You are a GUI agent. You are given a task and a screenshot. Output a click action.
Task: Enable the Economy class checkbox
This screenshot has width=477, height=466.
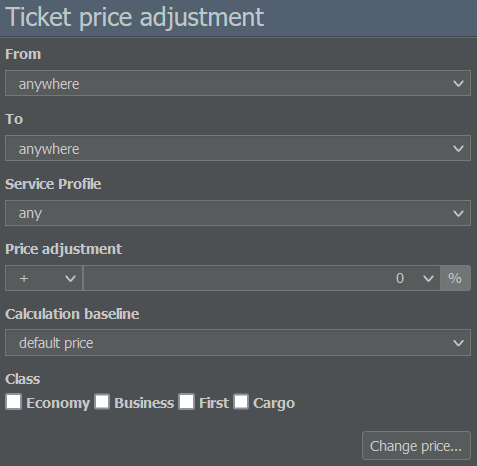pos(14,401)
